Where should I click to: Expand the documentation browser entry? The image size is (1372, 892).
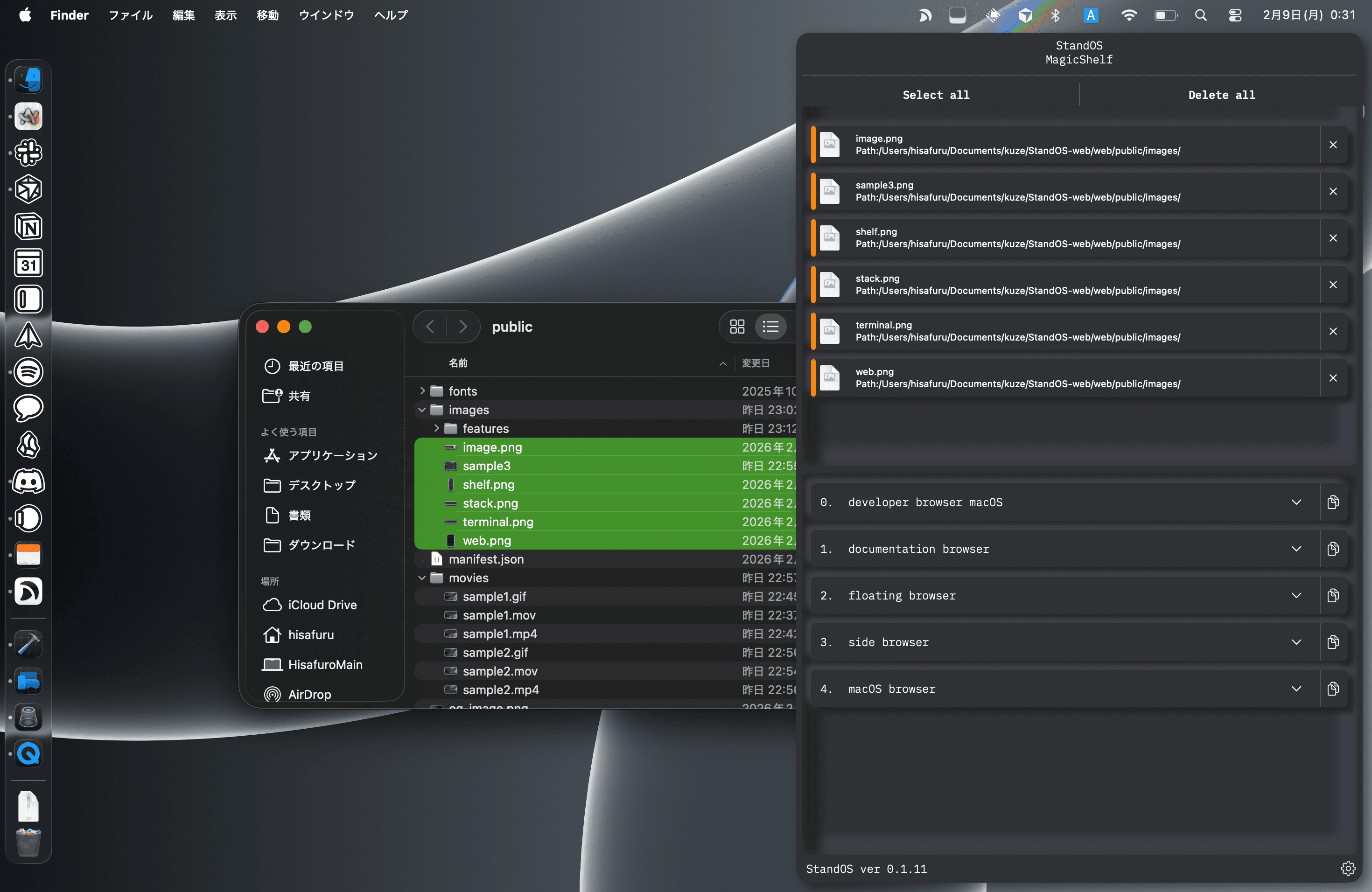click(x=1295, y=549)
